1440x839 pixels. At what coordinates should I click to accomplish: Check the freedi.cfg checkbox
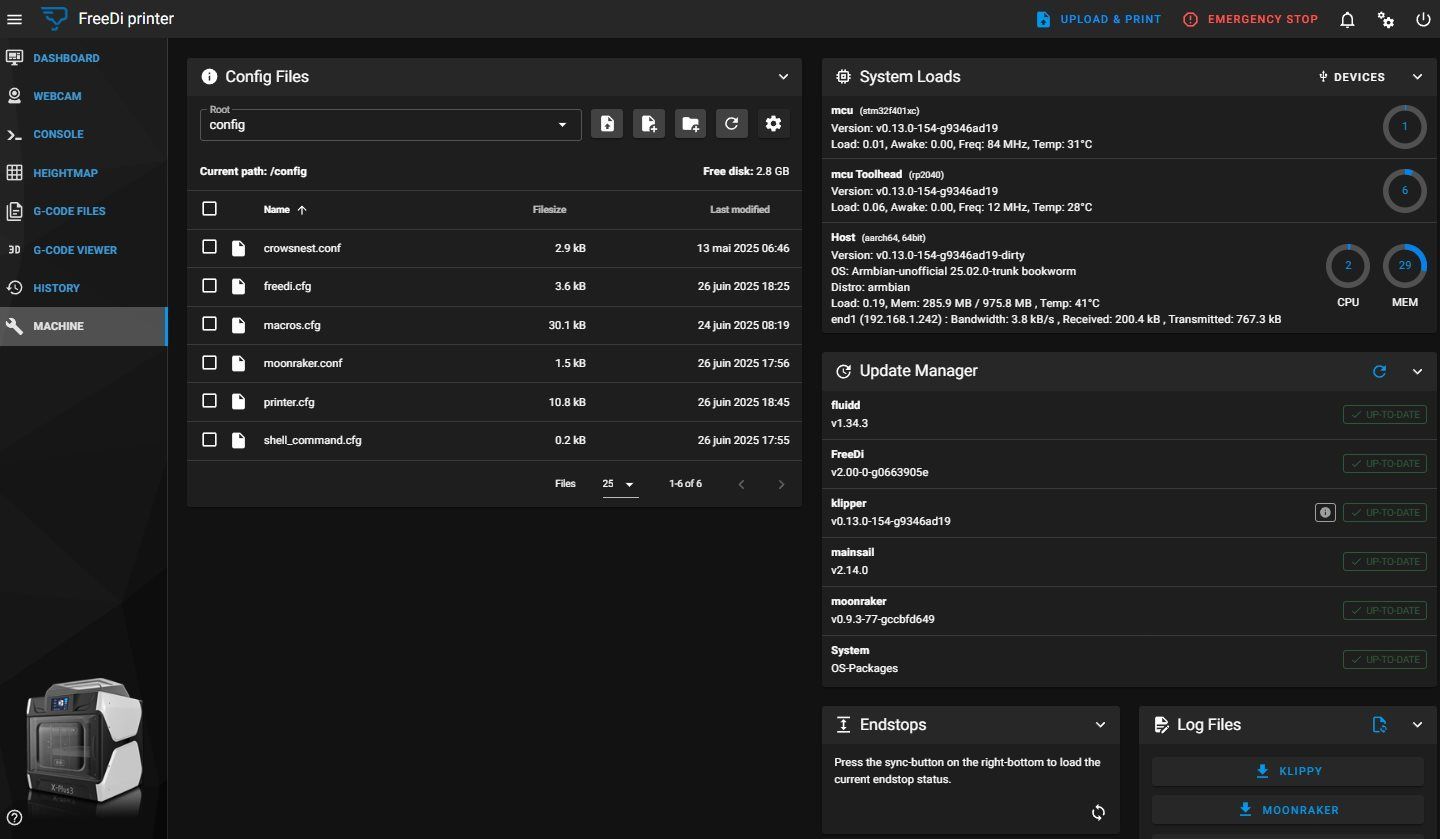coord(209,286)
